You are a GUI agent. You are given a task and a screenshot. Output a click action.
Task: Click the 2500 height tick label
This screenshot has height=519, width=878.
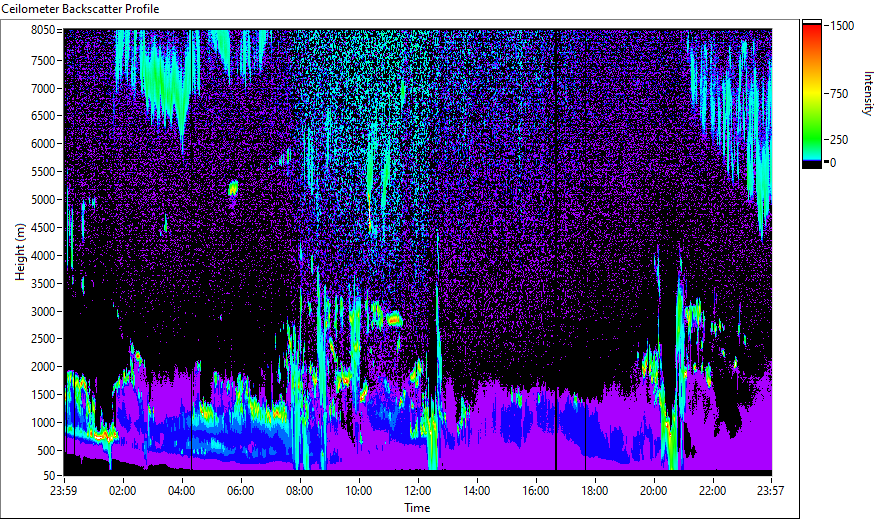click(x=43, y=339)
